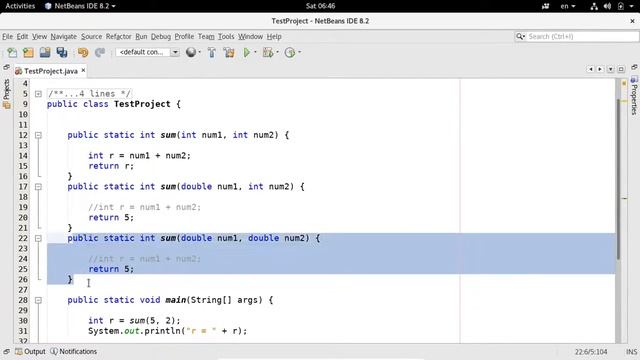
Task: Click 'public class TestProject {' line
Action: 114,104
